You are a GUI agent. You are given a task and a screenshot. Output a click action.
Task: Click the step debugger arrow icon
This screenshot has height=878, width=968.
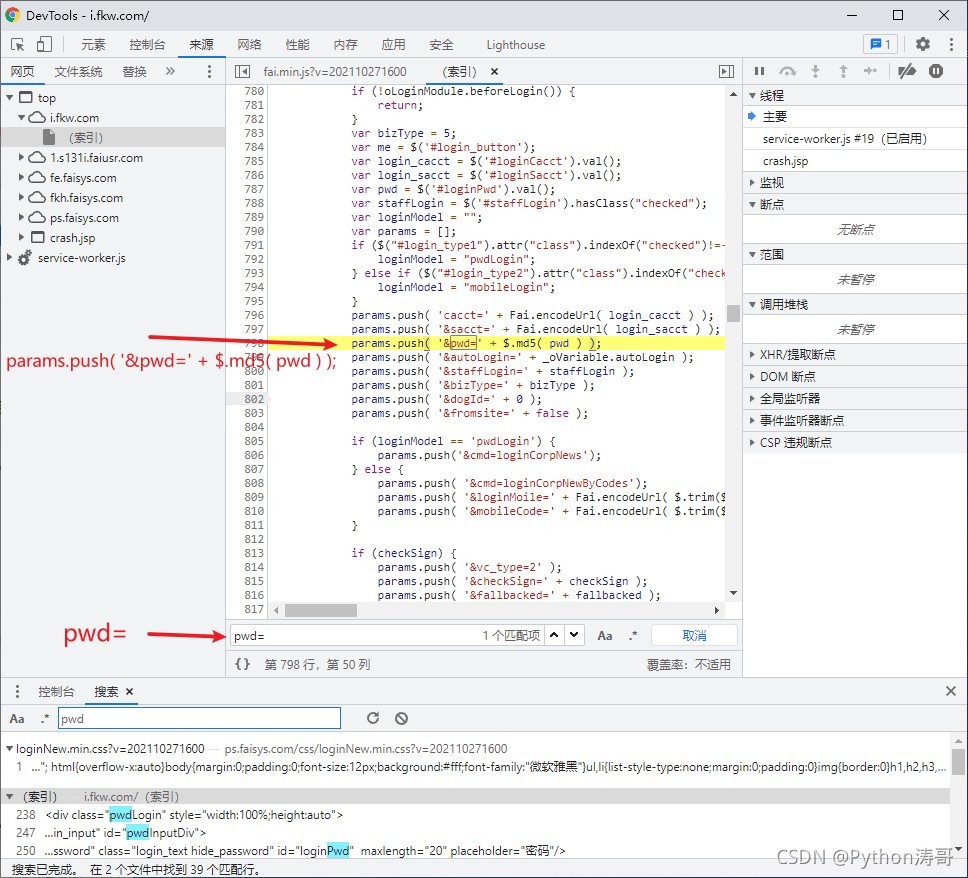[x=870, y=72]
